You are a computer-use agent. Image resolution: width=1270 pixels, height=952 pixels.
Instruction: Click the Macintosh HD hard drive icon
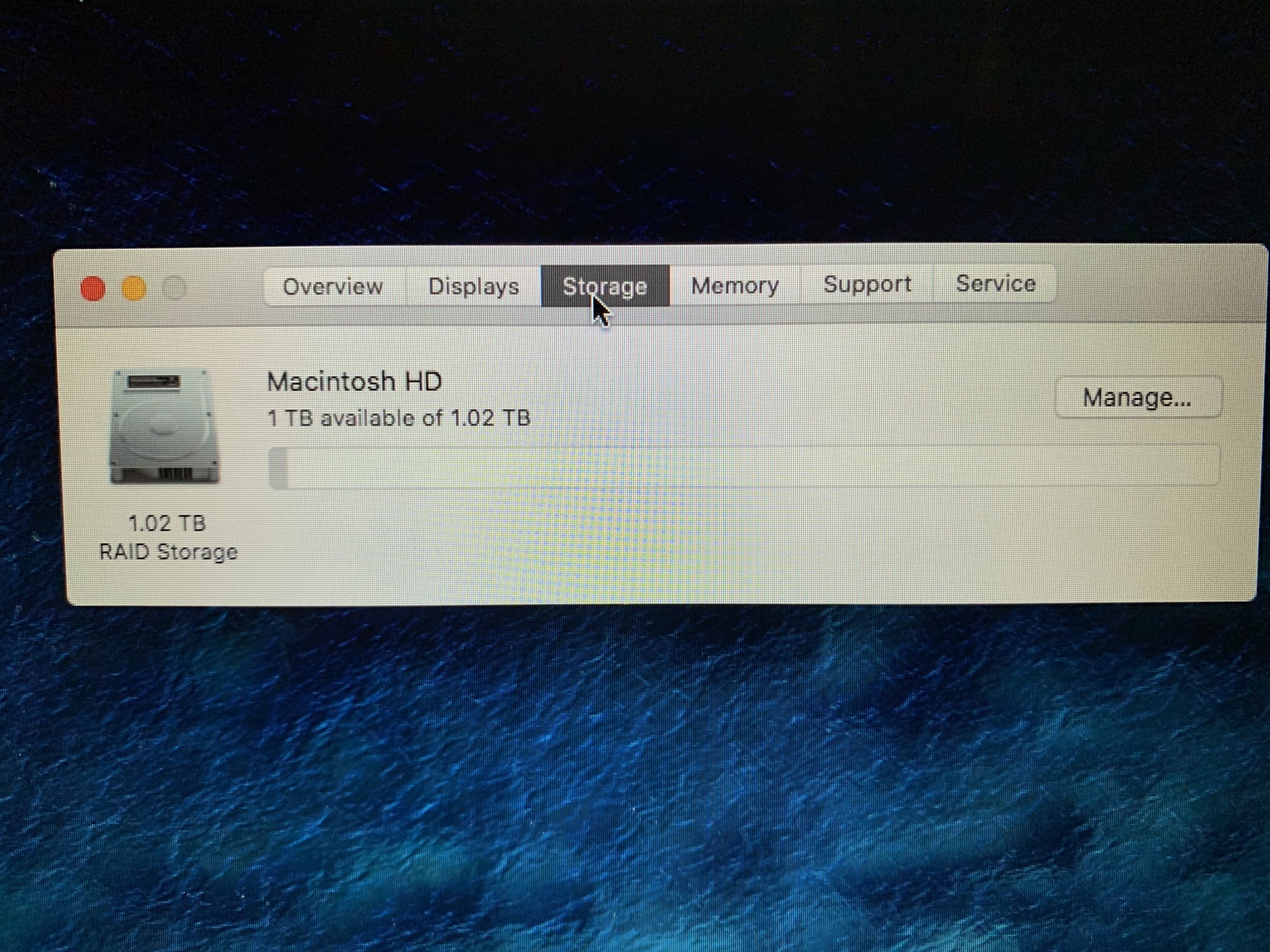(x=165, y=426)
